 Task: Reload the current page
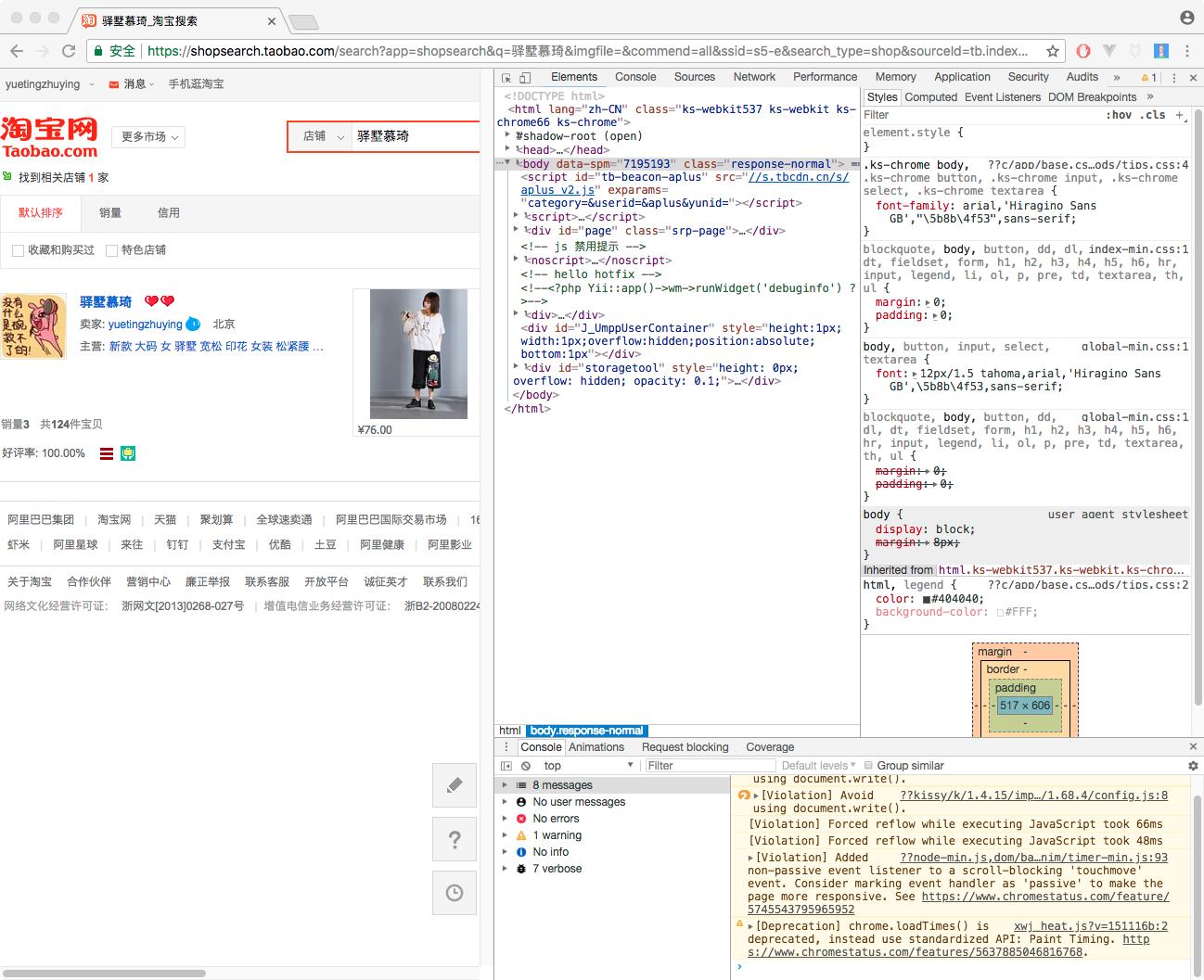pyautogui.click(x=69, y=51)
